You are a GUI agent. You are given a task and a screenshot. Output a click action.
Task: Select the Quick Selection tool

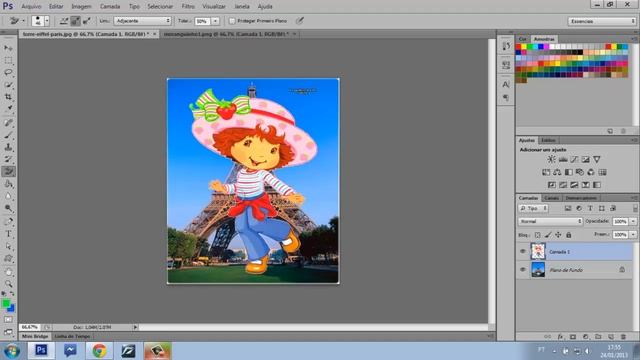click(x=8, y=85)
